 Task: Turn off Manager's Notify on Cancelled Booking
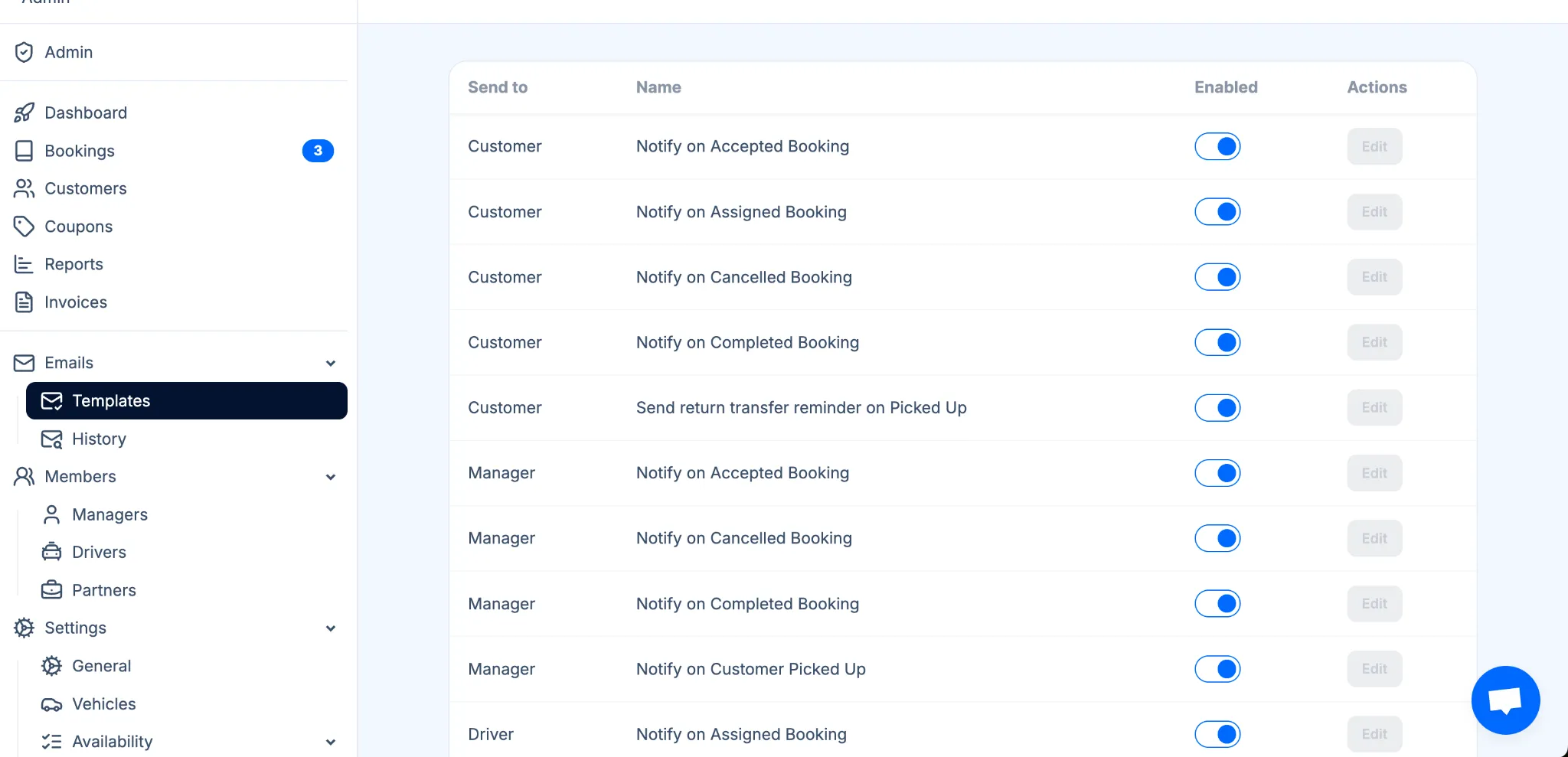pyautogui.click(x=1217, y=538)
